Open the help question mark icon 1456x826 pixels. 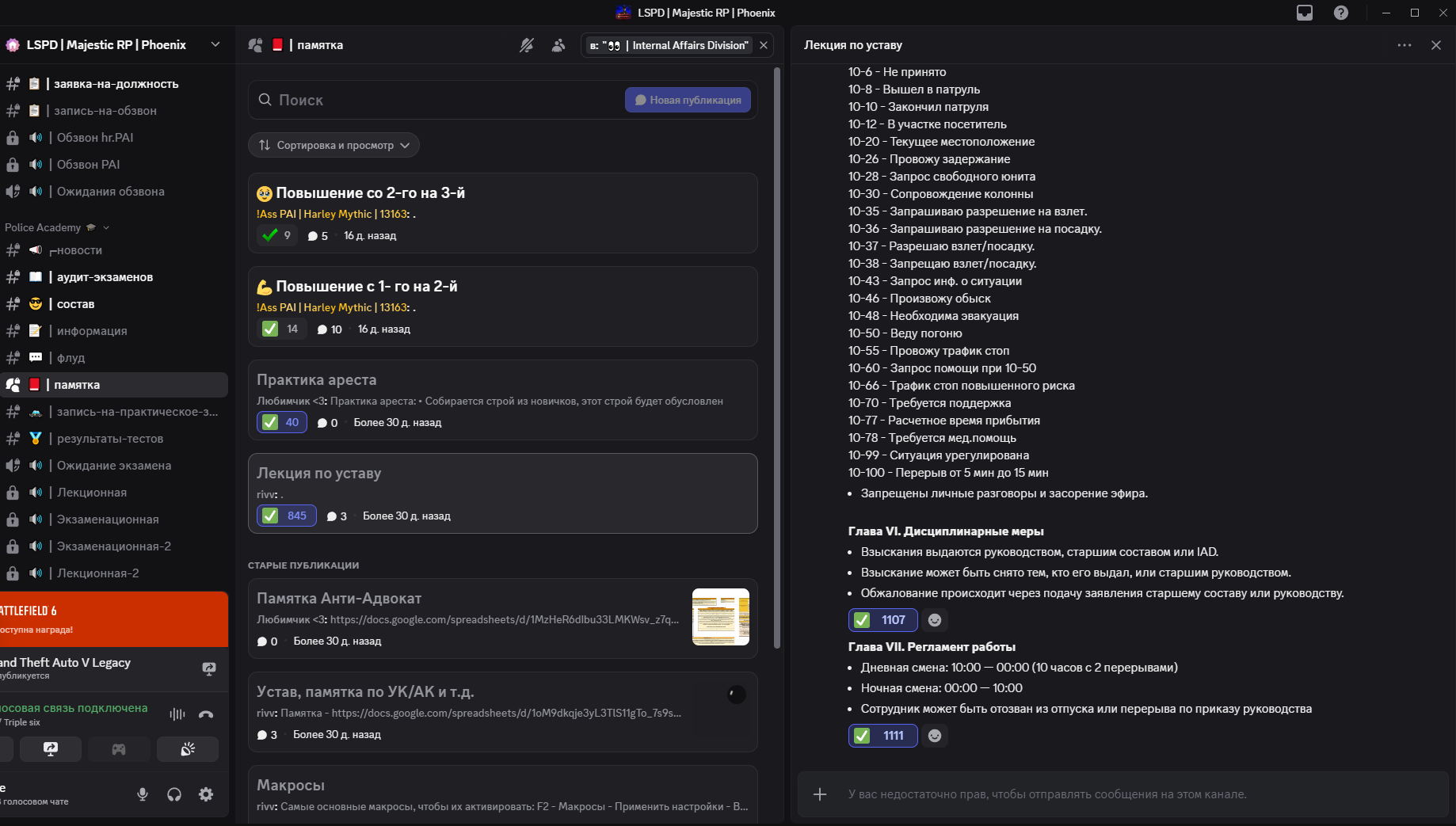1341,13
